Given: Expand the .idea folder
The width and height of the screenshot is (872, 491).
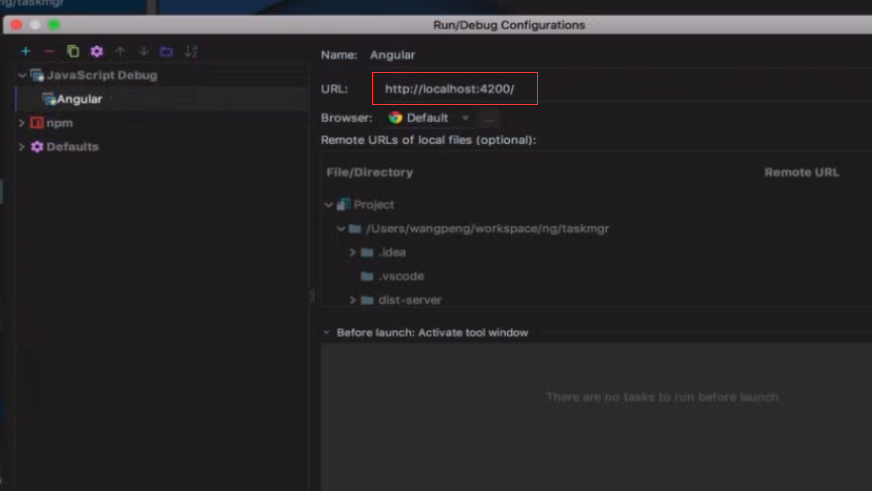Looking at the screenshot, I should 353,252.
